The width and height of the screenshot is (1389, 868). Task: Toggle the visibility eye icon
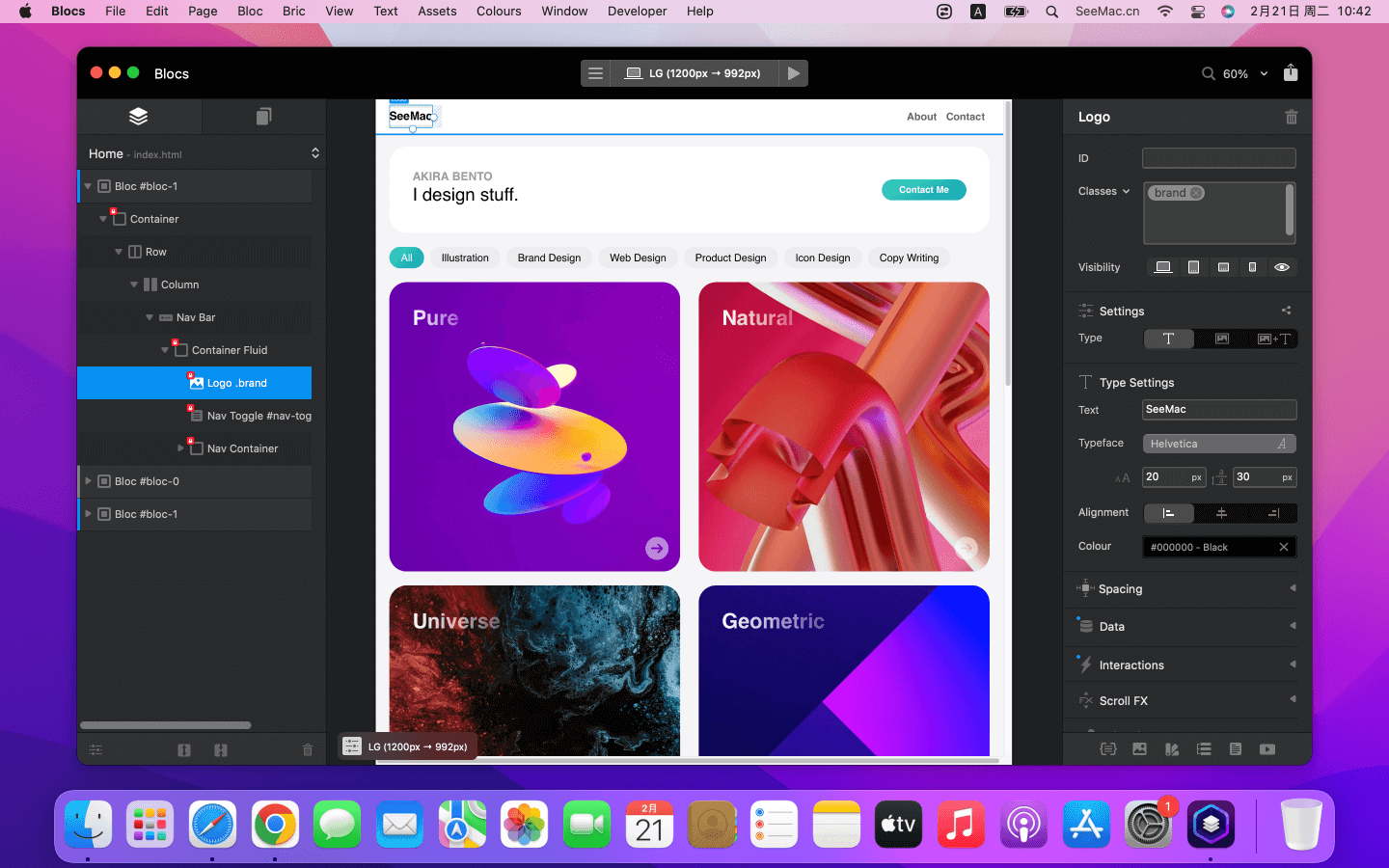(1282, 267)
